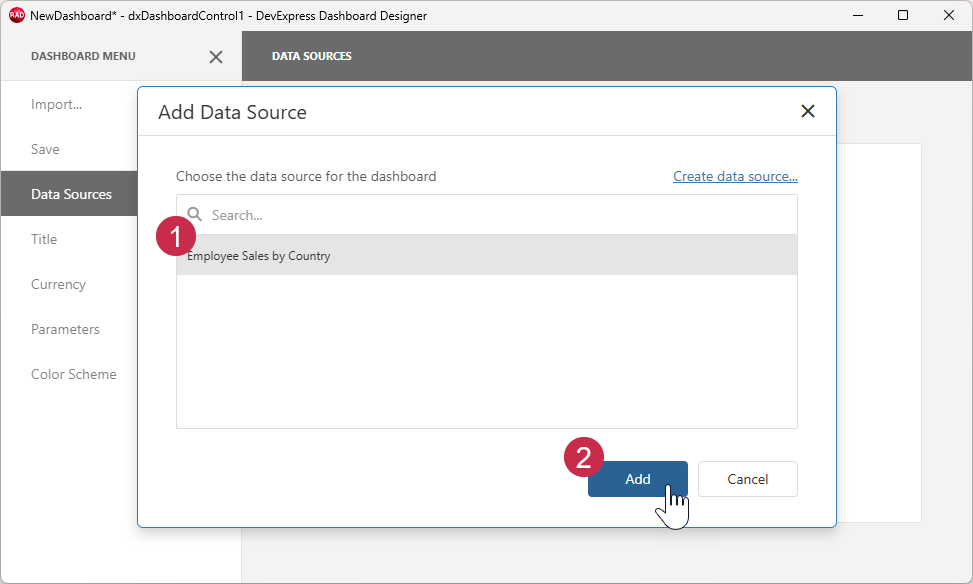Cancel the Add Data Source dialog

coord(747,478)
